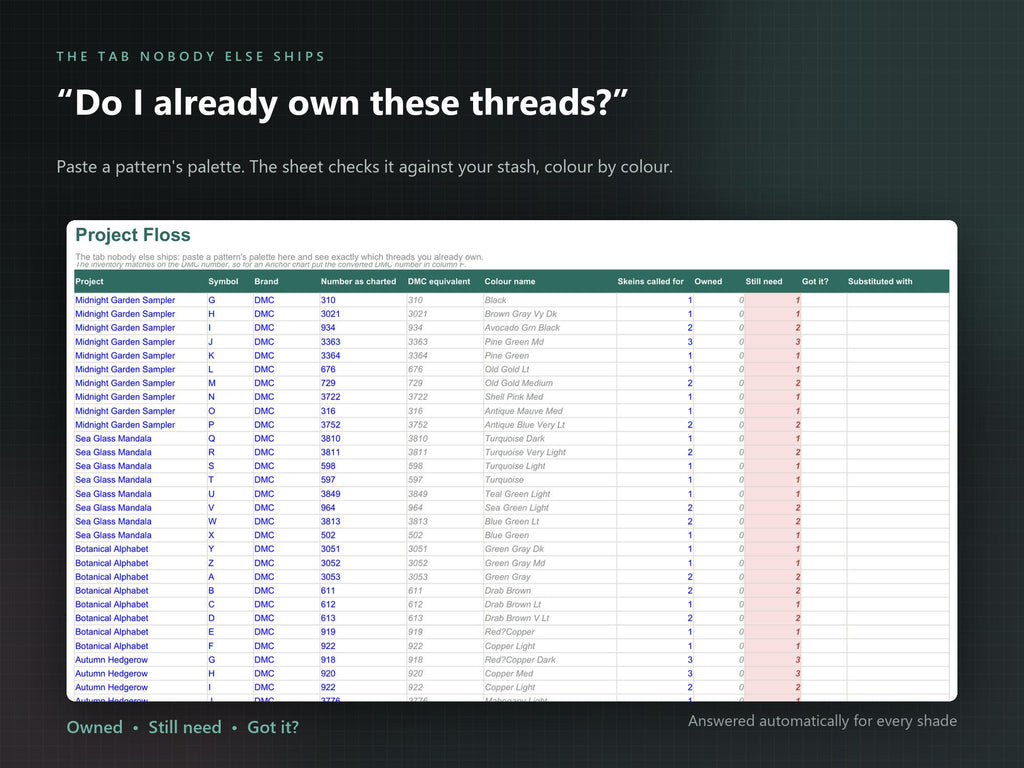
Task: Click grey DMC equivalent '3722'
Action: point(418,397)
